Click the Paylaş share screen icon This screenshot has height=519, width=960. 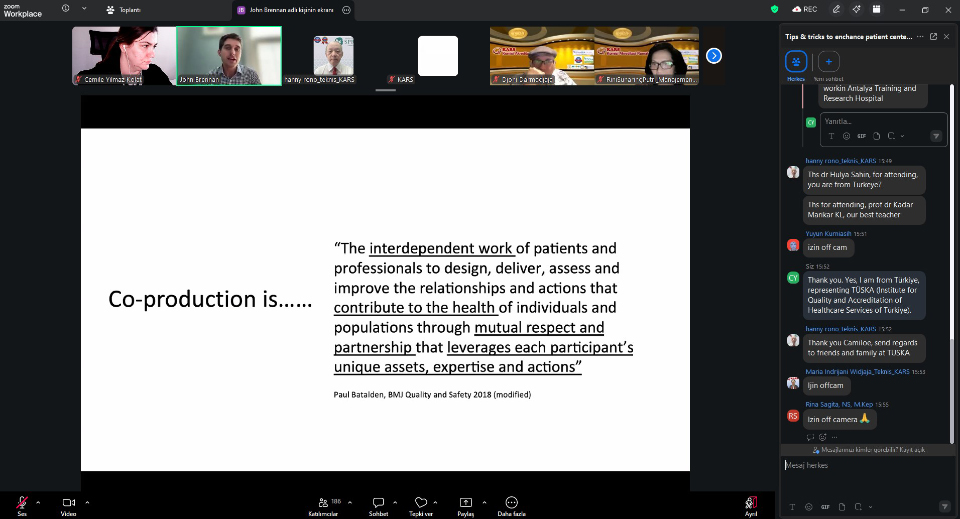[466, 502]
